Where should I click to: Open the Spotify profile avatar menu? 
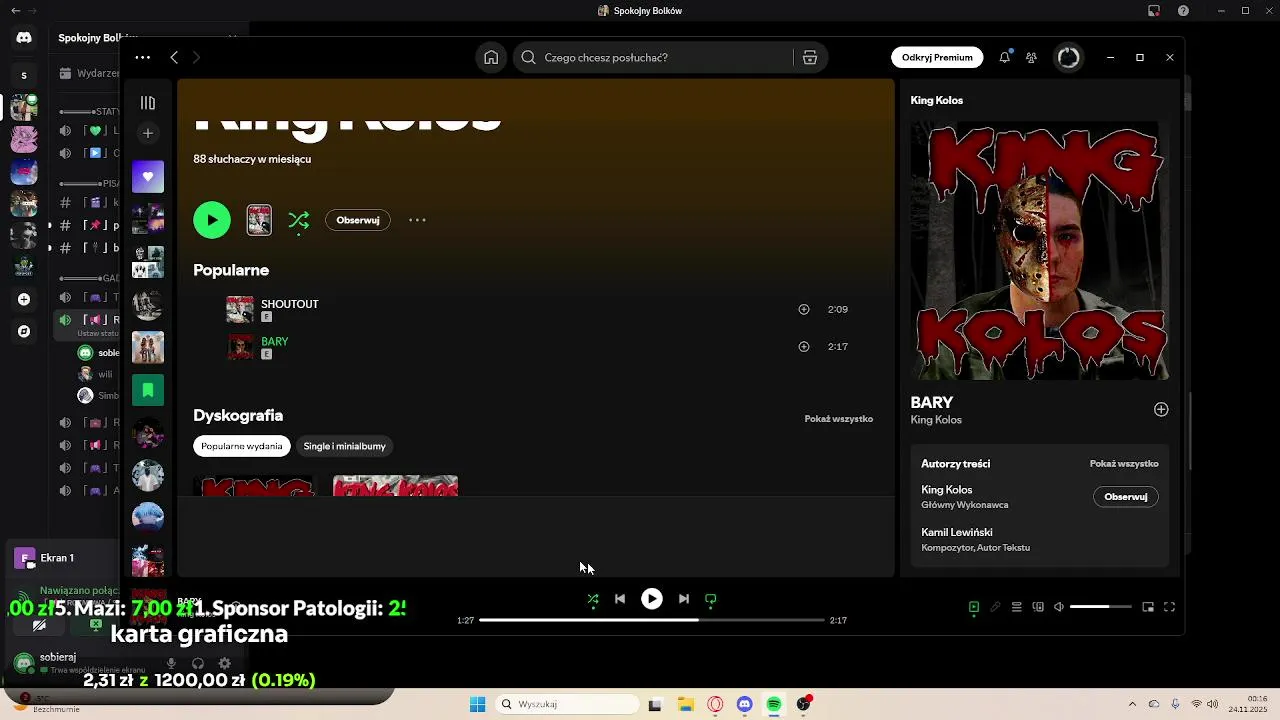coord(1069,57)
